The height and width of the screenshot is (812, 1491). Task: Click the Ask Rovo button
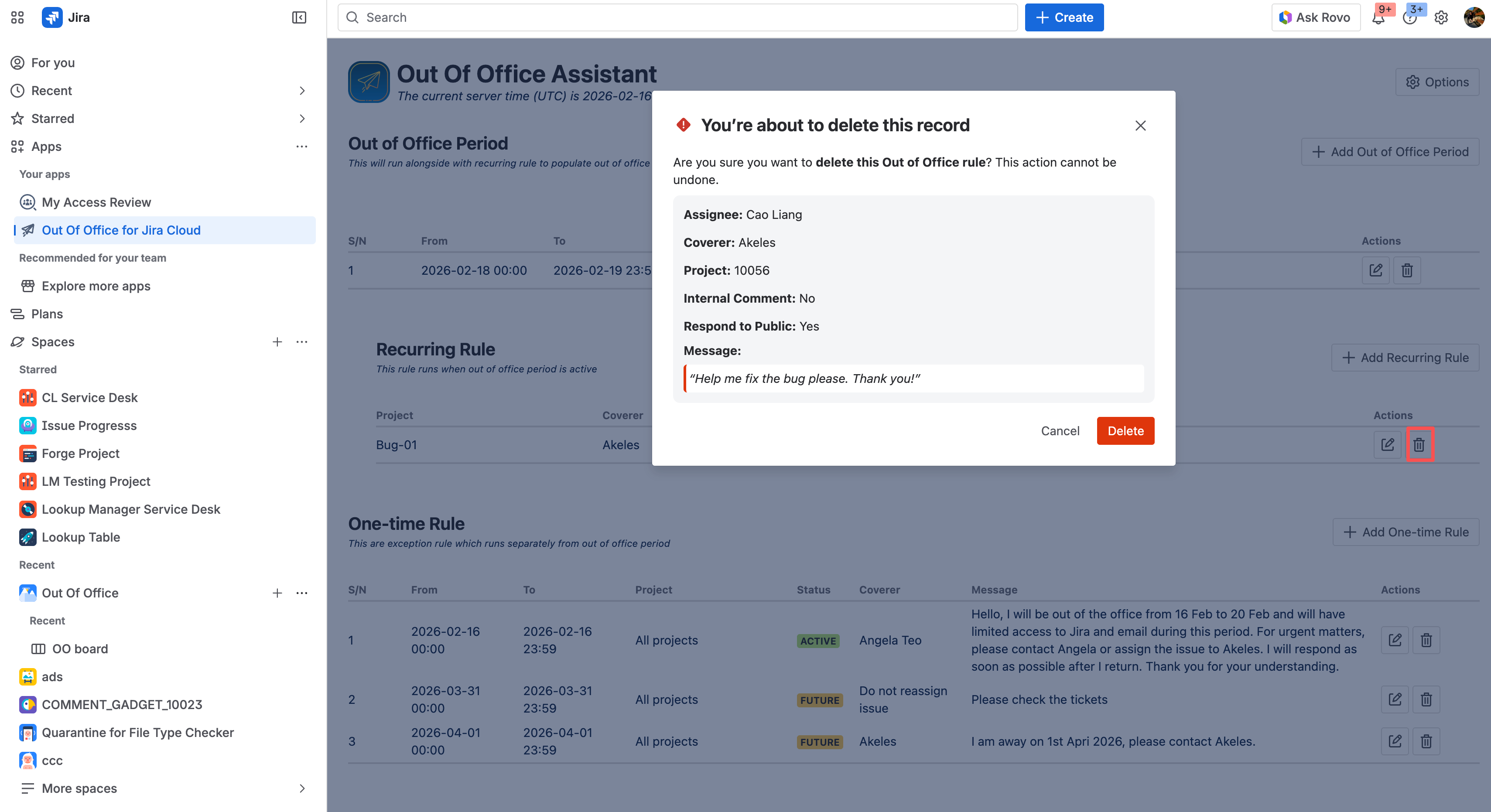point(1315,17)
